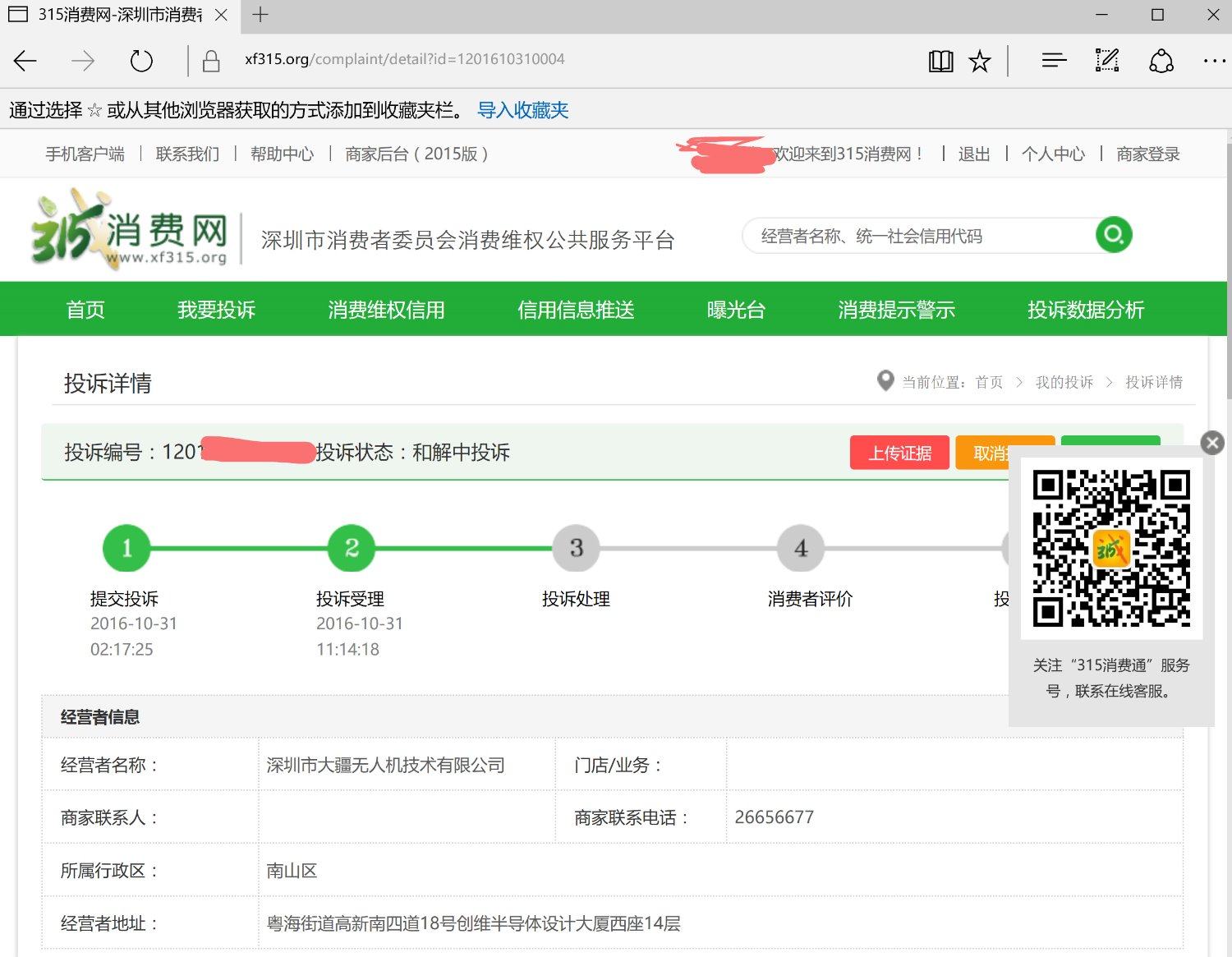Click step 1 circle 提交投诉
This screenshot has height=957, width=1232.
[x=126, y=548]
